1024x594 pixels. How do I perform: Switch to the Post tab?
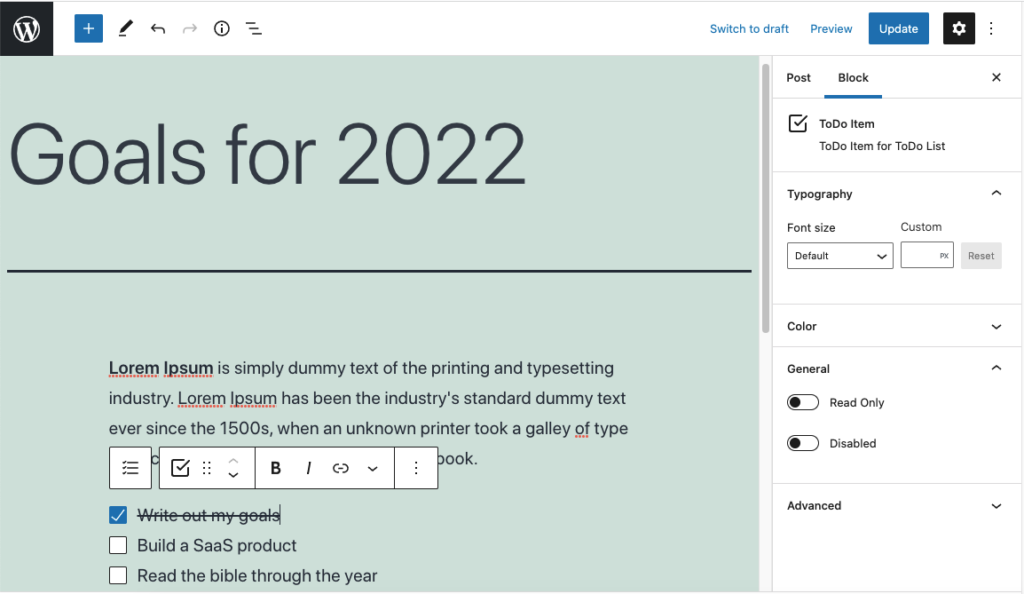pyautogui.click(x=798, y=78)
